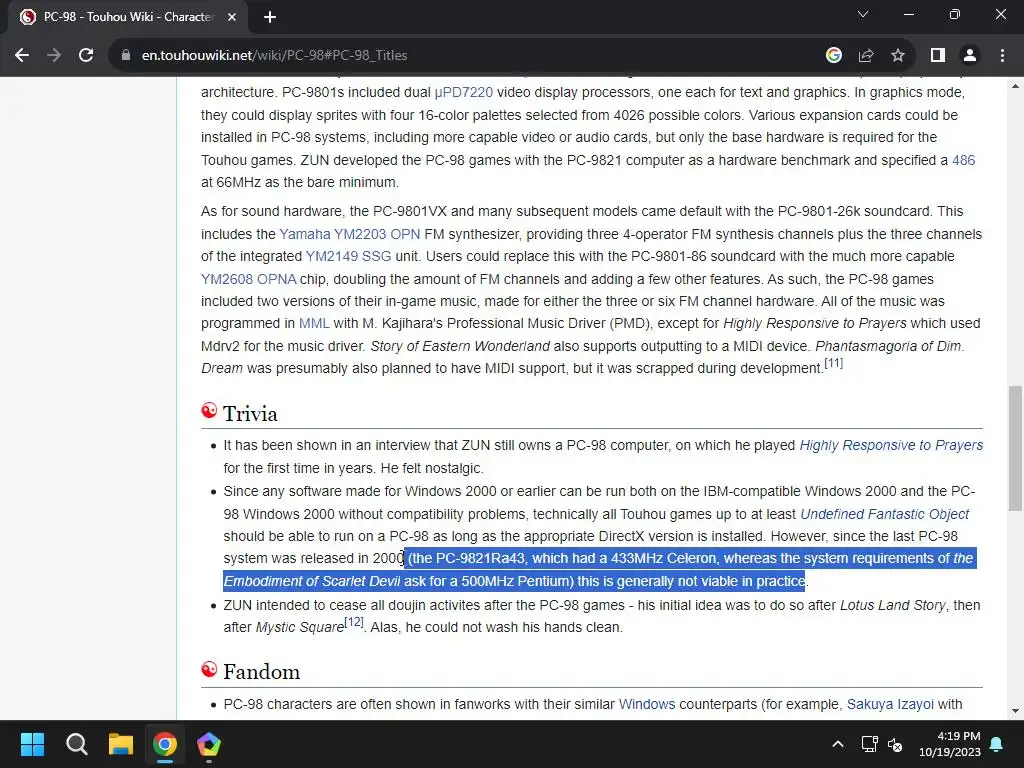
Task: Open the Google icon in the address bar
Action: [833, 56]
